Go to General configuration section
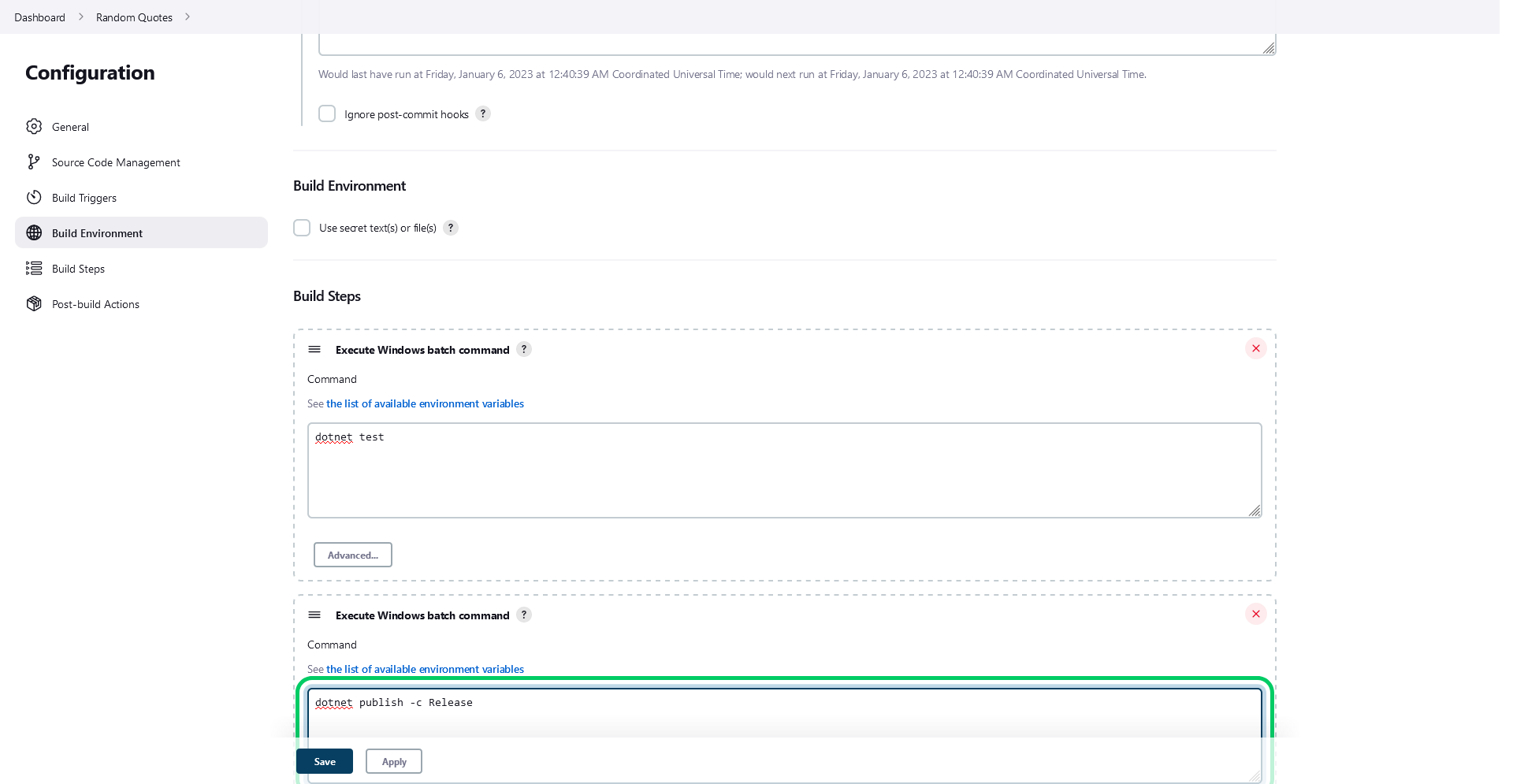Viewport: 1513px width, 784px height. 141,126
